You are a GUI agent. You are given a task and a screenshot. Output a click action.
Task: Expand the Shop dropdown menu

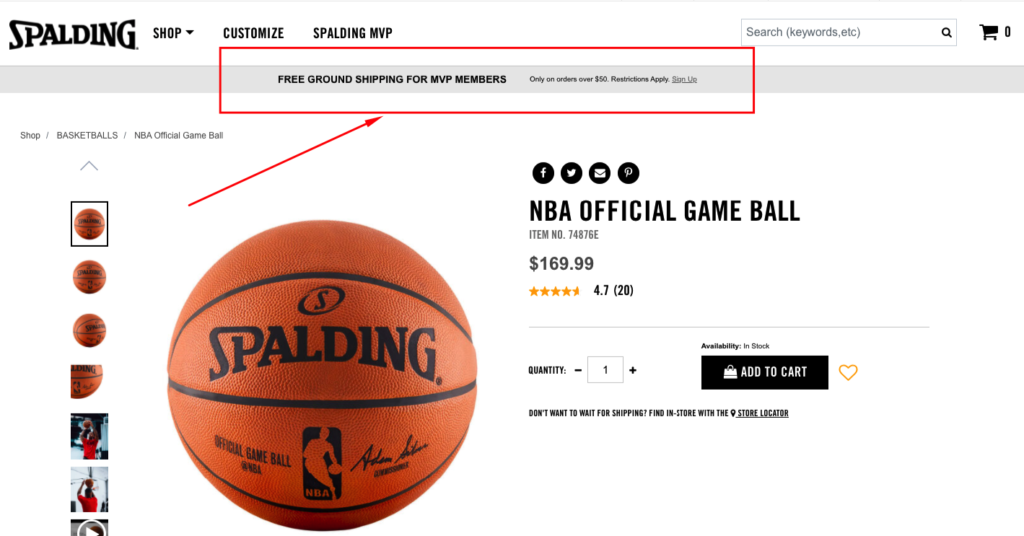tap(173, 33)
